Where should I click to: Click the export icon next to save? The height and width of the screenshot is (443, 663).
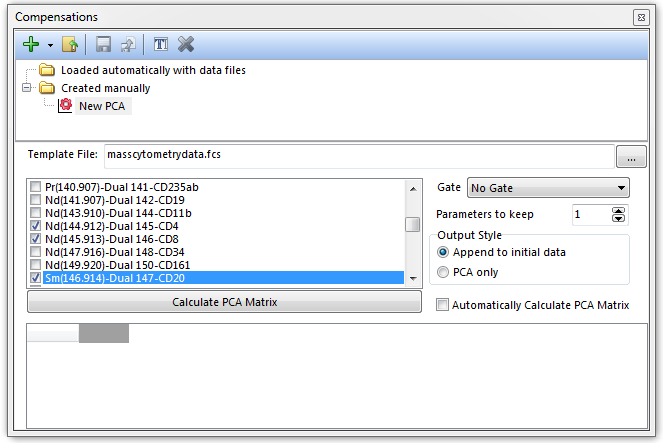coord(128,44)
